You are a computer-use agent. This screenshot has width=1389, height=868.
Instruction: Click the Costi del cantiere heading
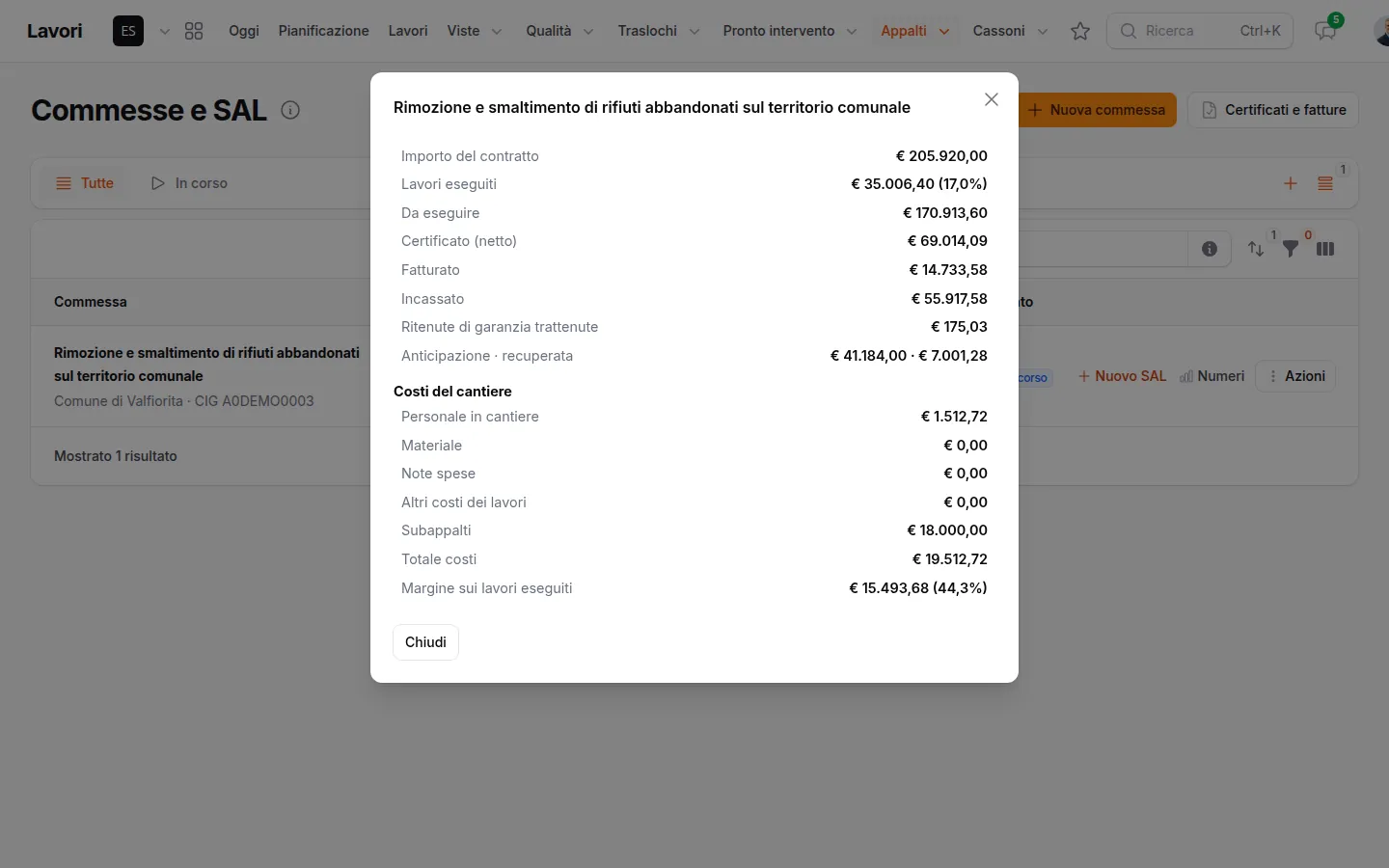pos(452,392)
